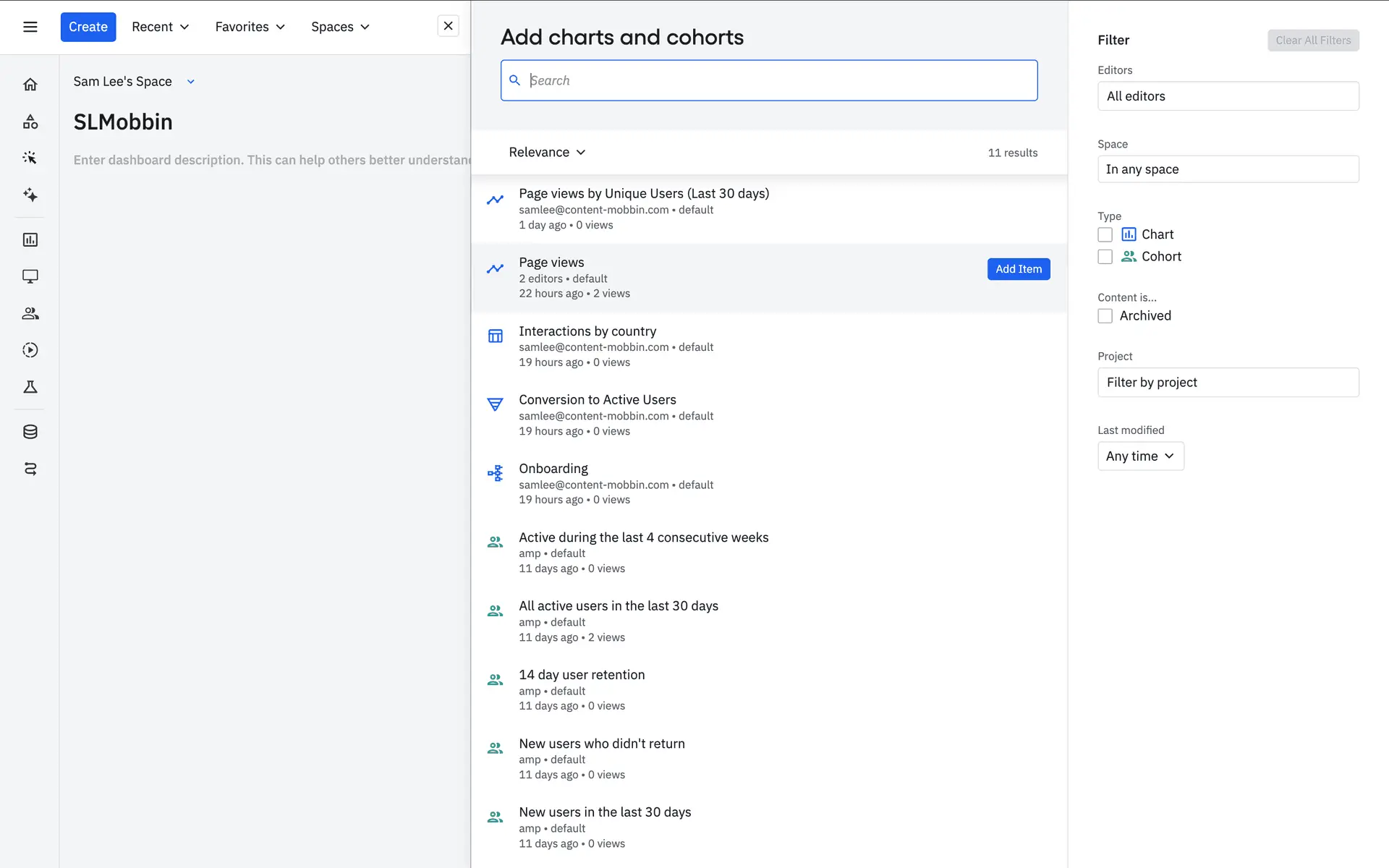The height and width of the screenshot is (868, 1389).
Task: Click the database icon in sidebar
Action: pos(30,432)
